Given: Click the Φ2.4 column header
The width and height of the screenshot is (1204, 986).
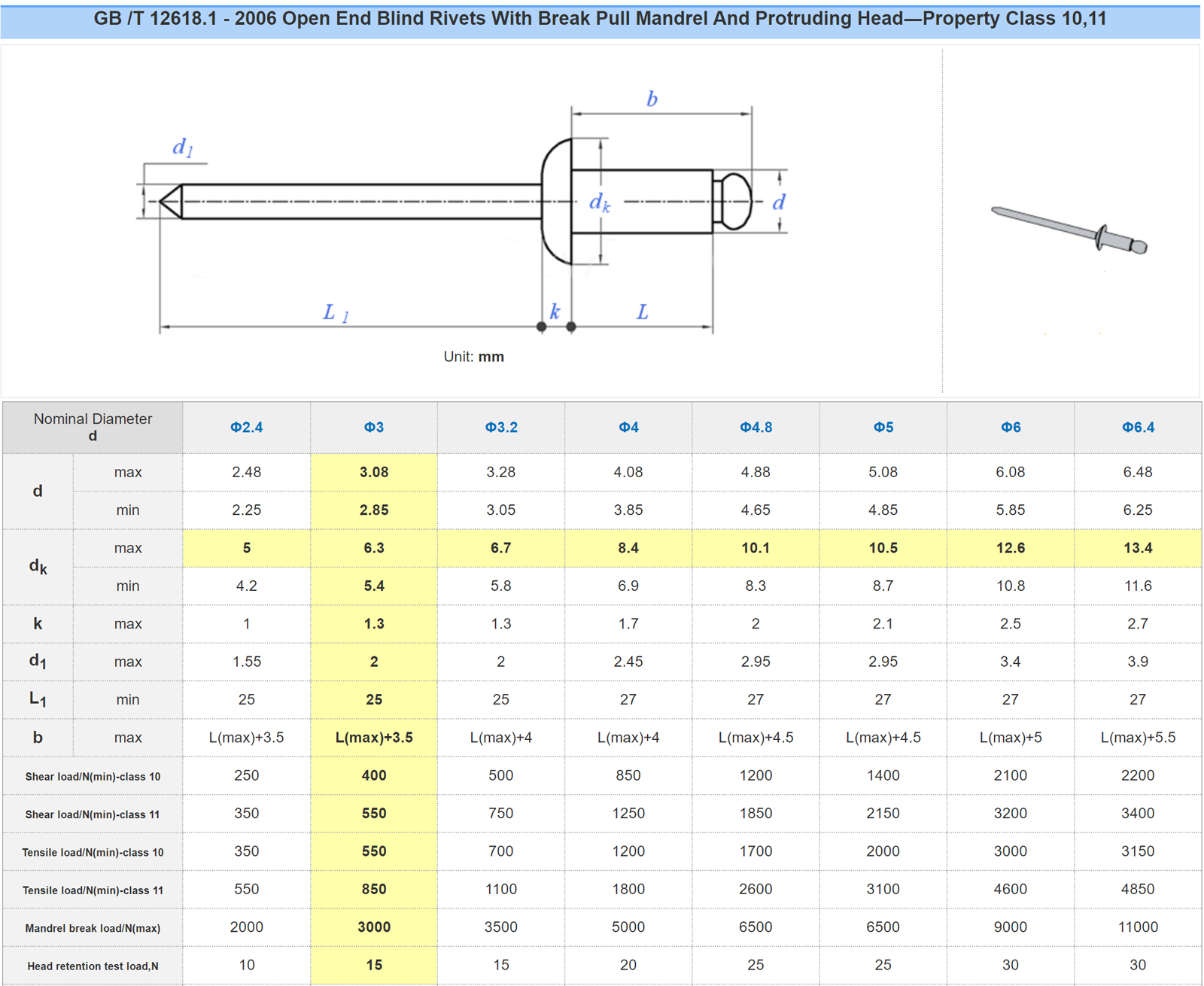Looking at the screenshot, I should (247, 428).
